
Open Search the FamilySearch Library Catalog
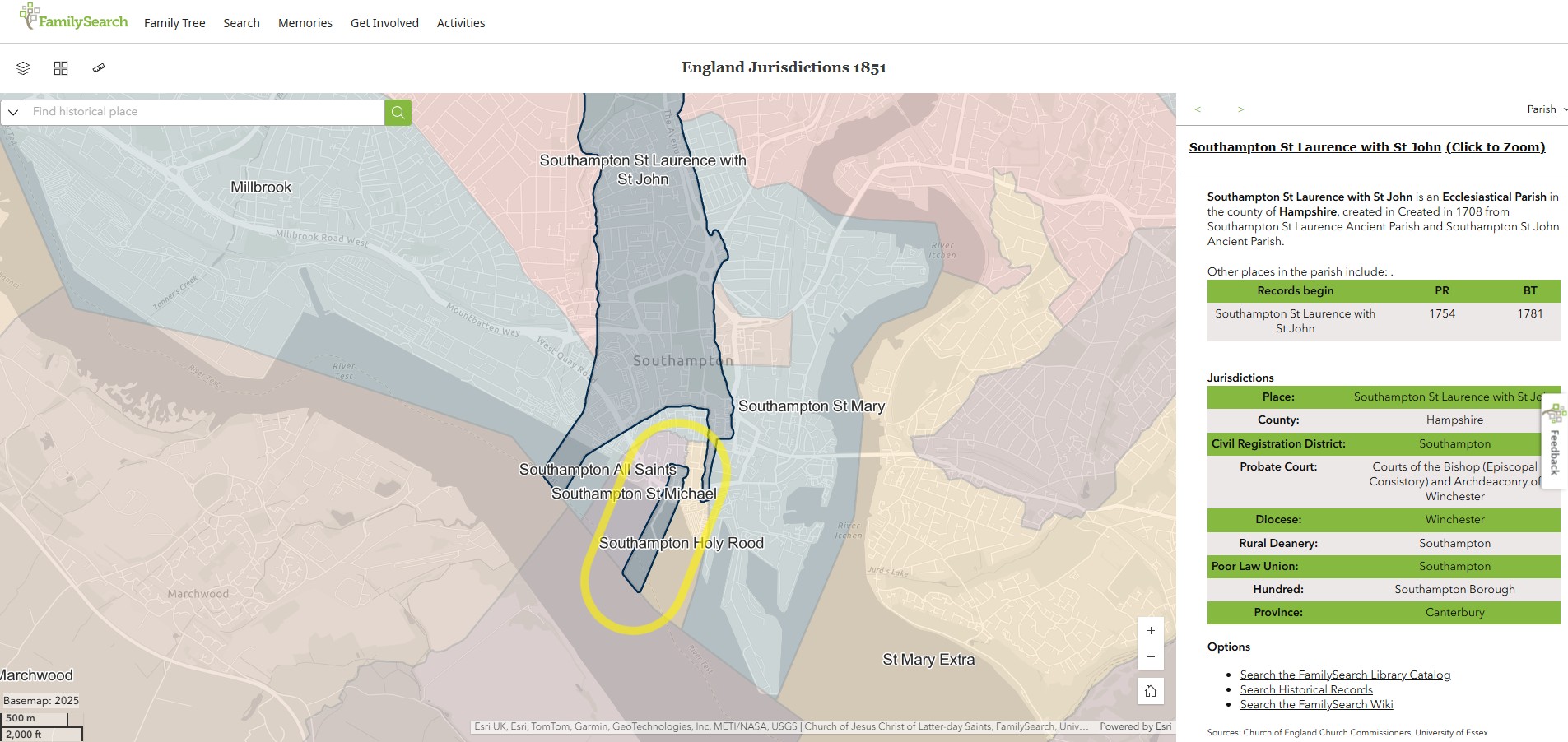click(x=1345, y=675)
